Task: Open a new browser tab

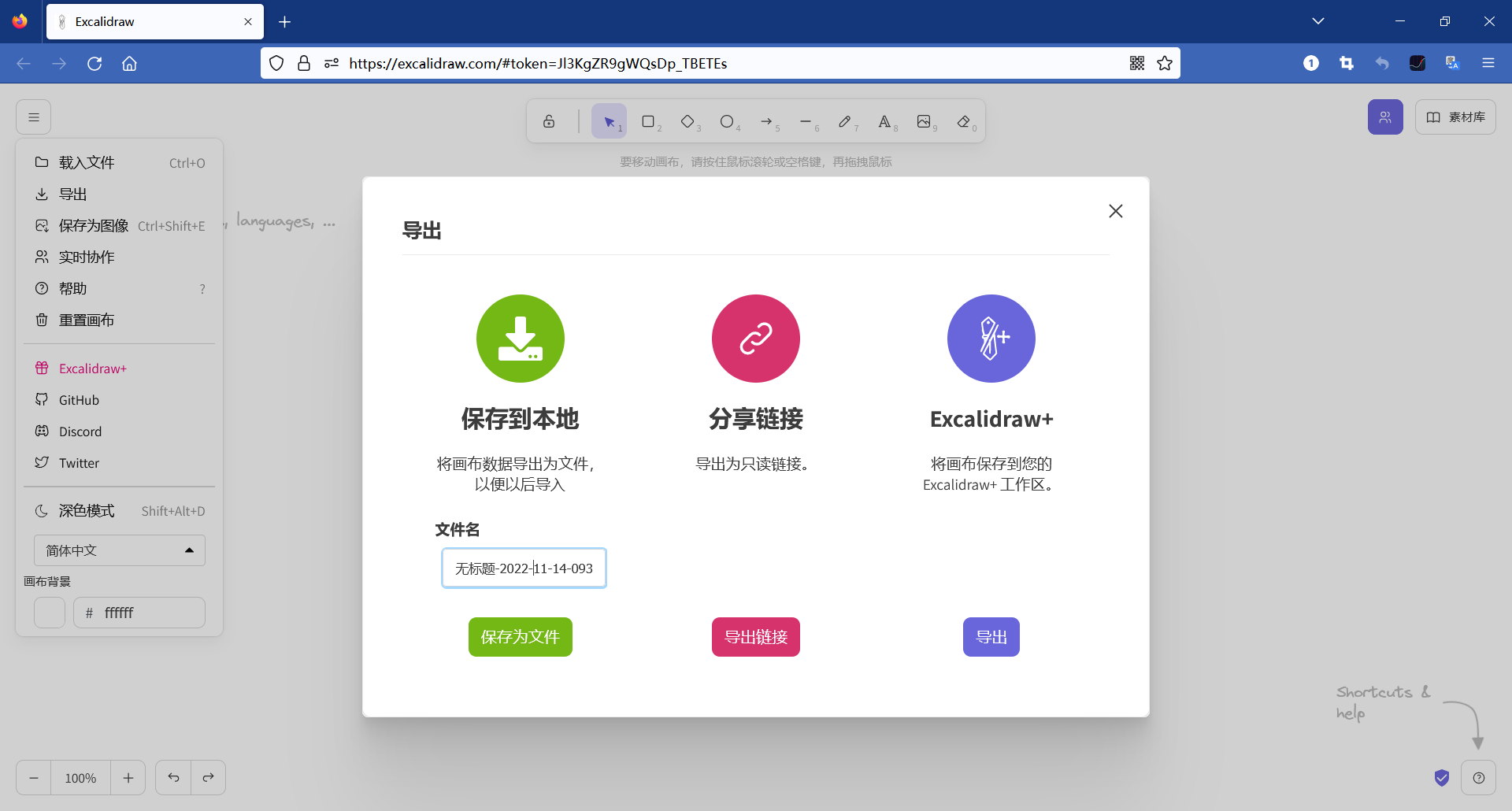Action: 285,22
